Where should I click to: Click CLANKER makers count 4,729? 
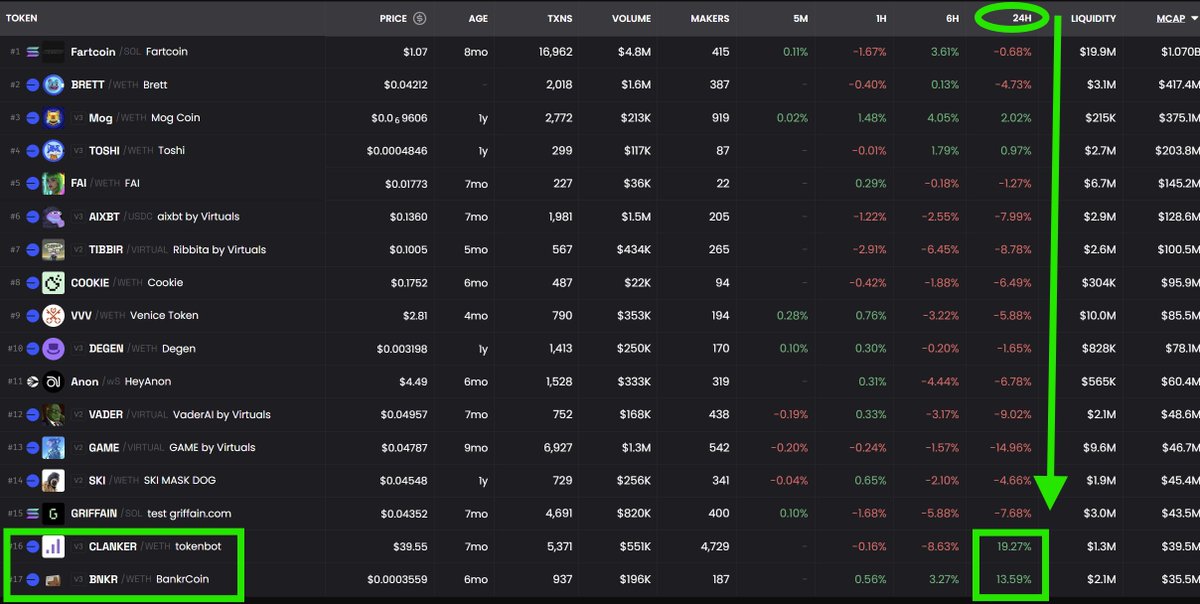point(713,547)
